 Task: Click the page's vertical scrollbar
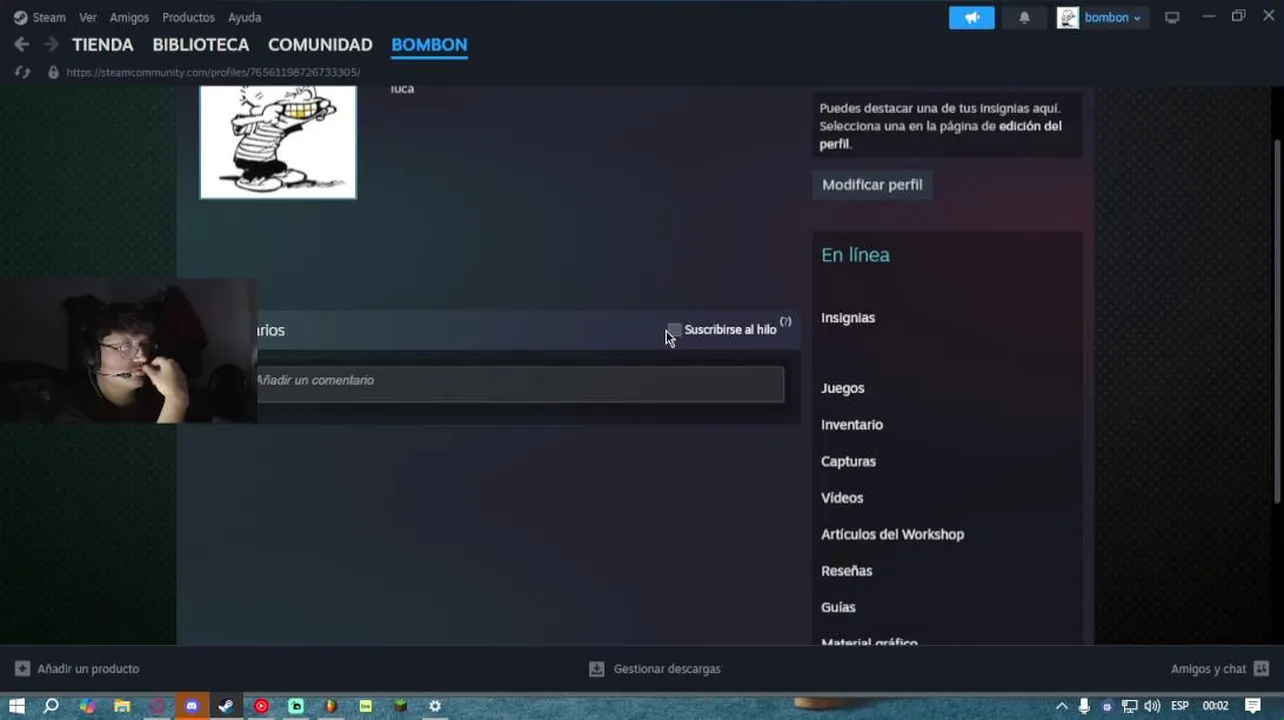pyautogui.click(x=1277, y=320)
